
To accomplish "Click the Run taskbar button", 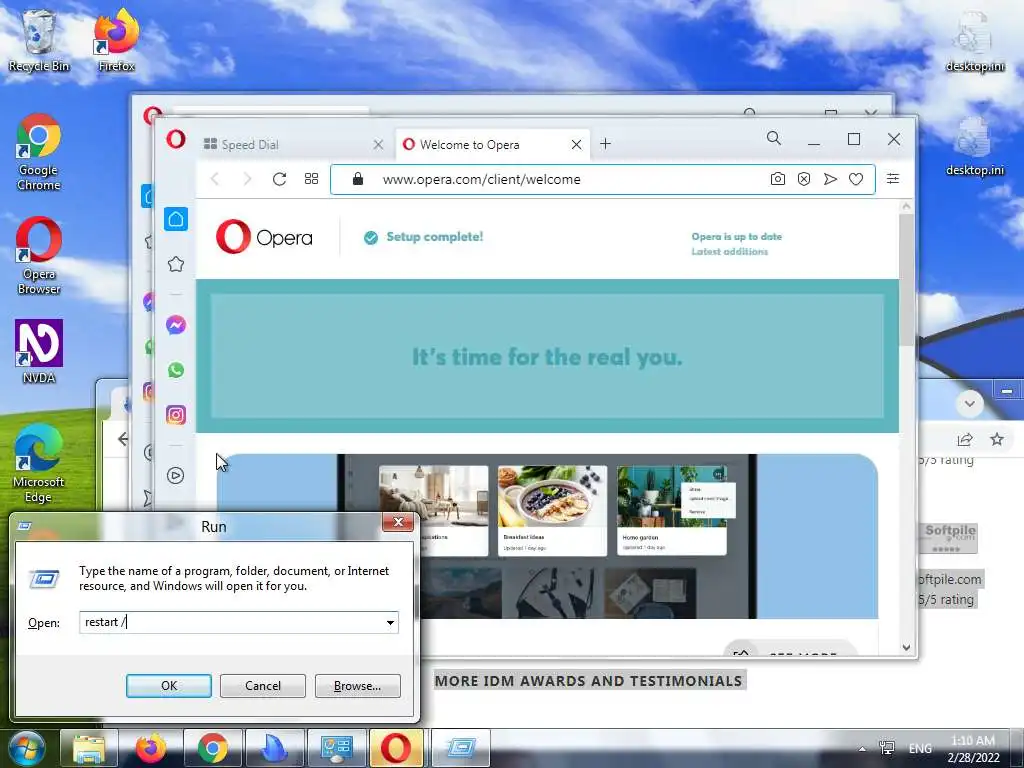I will pyautogui.click(x=460, y=748).
